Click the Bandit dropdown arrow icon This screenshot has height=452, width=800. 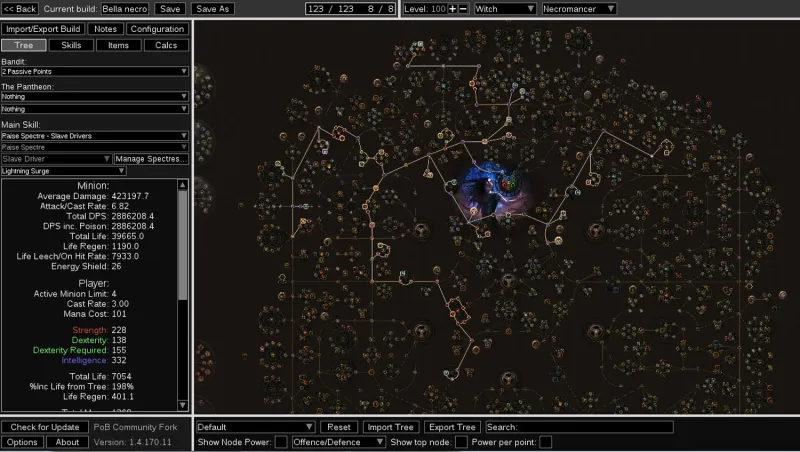pos(184,72)
